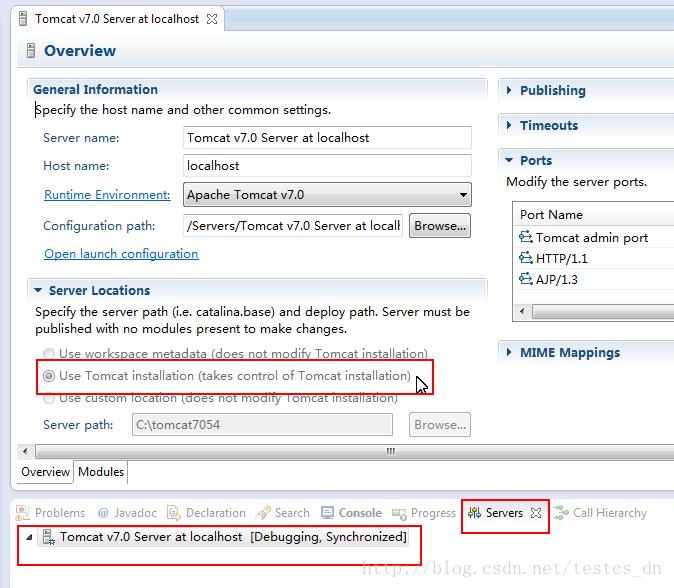Open the Progress tab
The image size is (674, 588).
coord(424,513)
